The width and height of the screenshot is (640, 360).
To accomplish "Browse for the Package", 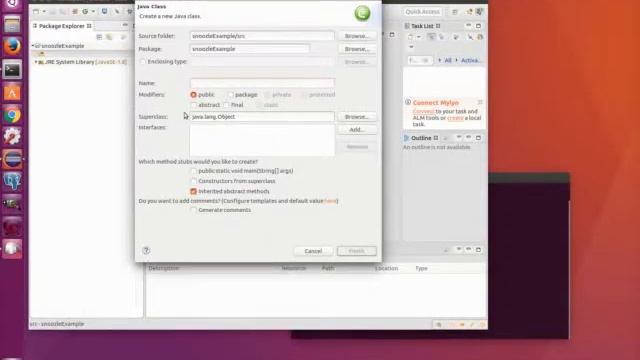I will coord(357,49).
